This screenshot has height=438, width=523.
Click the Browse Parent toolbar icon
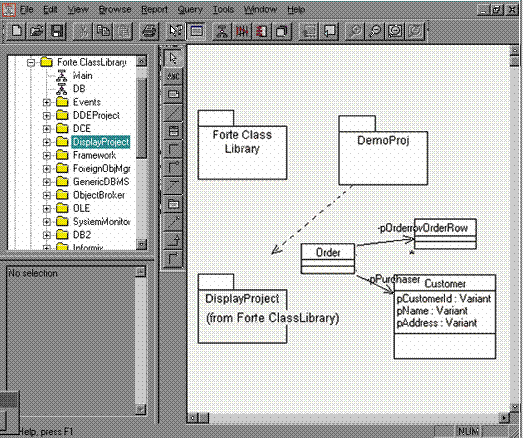click(309, 31)
